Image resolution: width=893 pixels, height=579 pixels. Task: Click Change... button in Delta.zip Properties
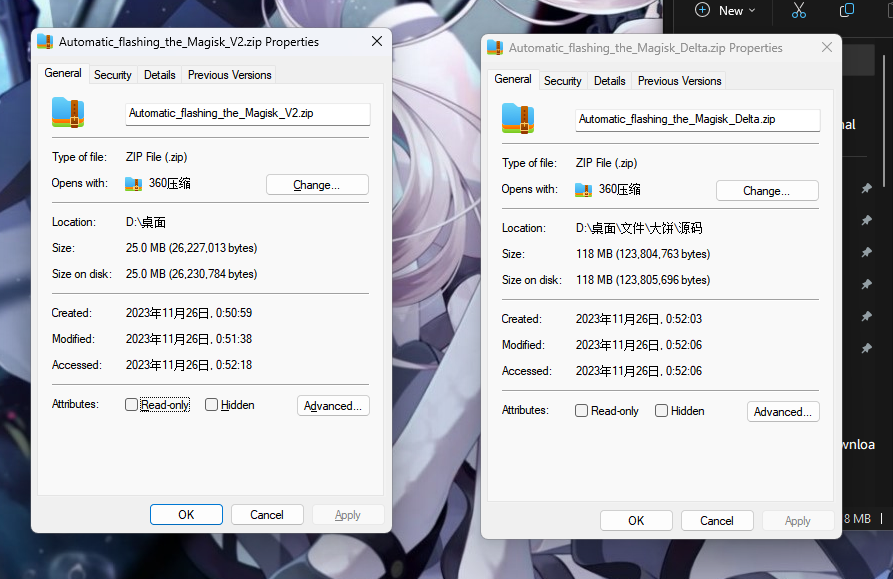click(x=767, y=191)
